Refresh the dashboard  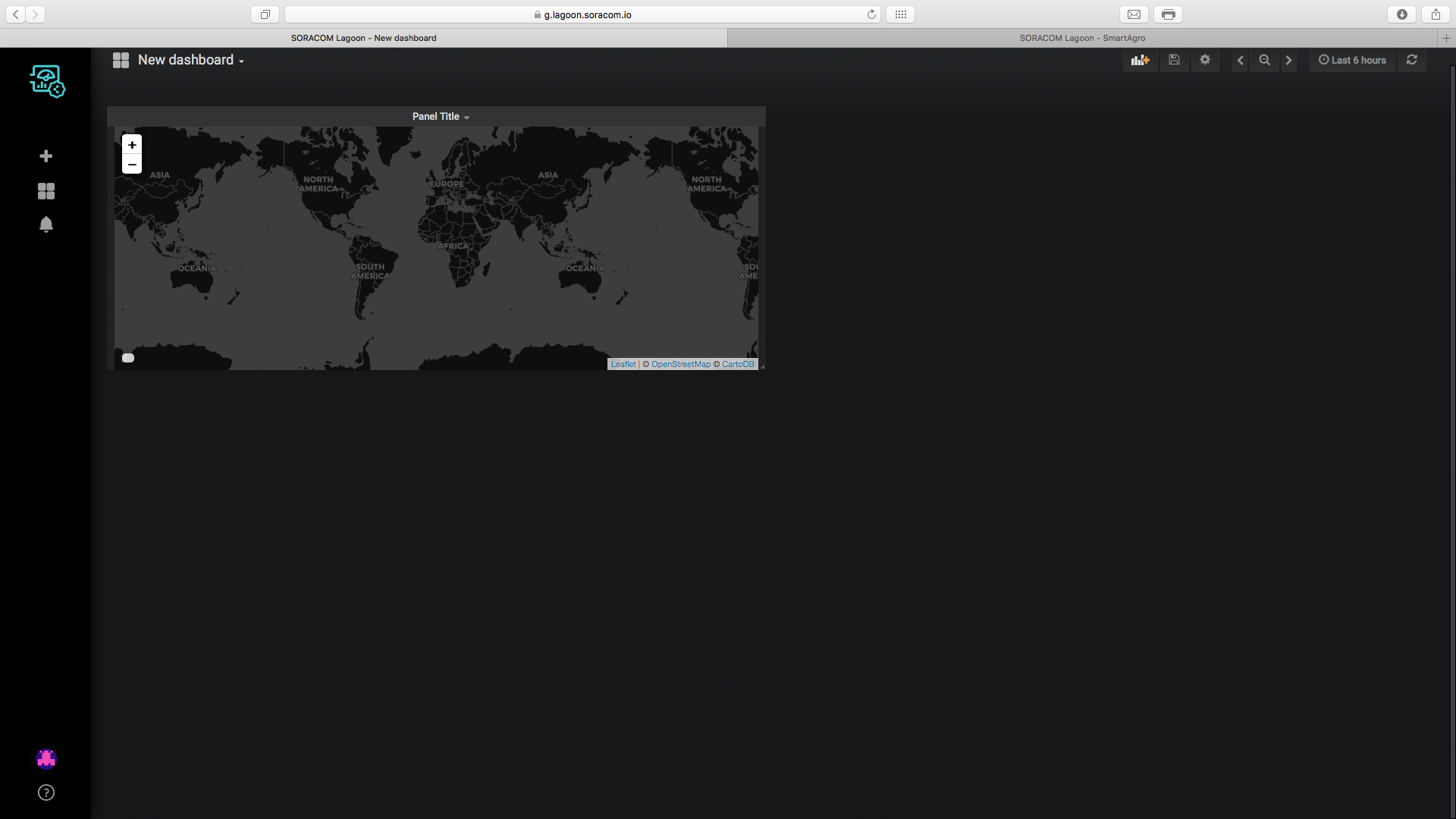tap(1411, 60)
